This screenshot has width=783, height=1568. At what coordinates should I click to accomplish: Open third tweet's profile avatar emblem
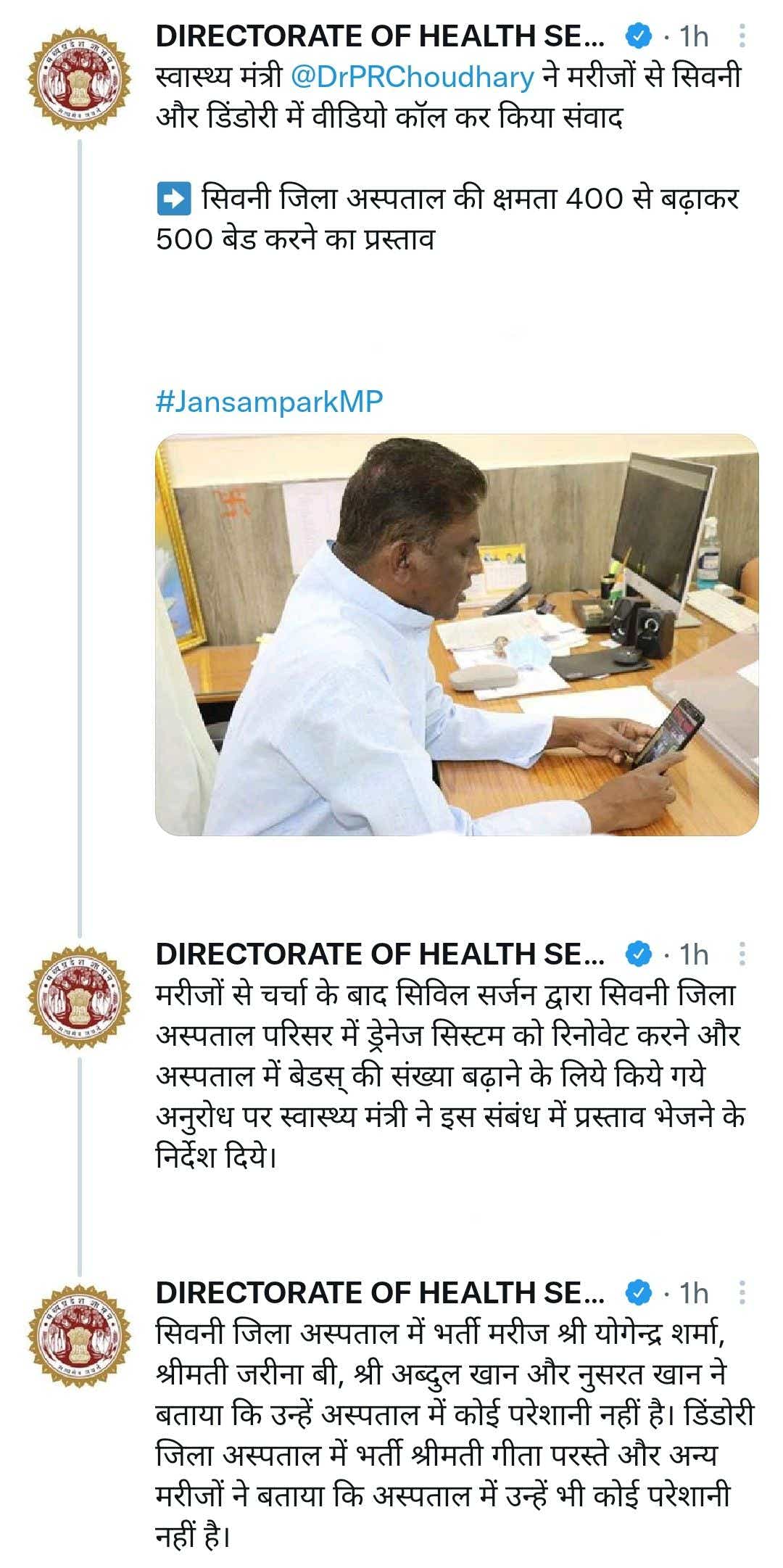(79, 1335)
